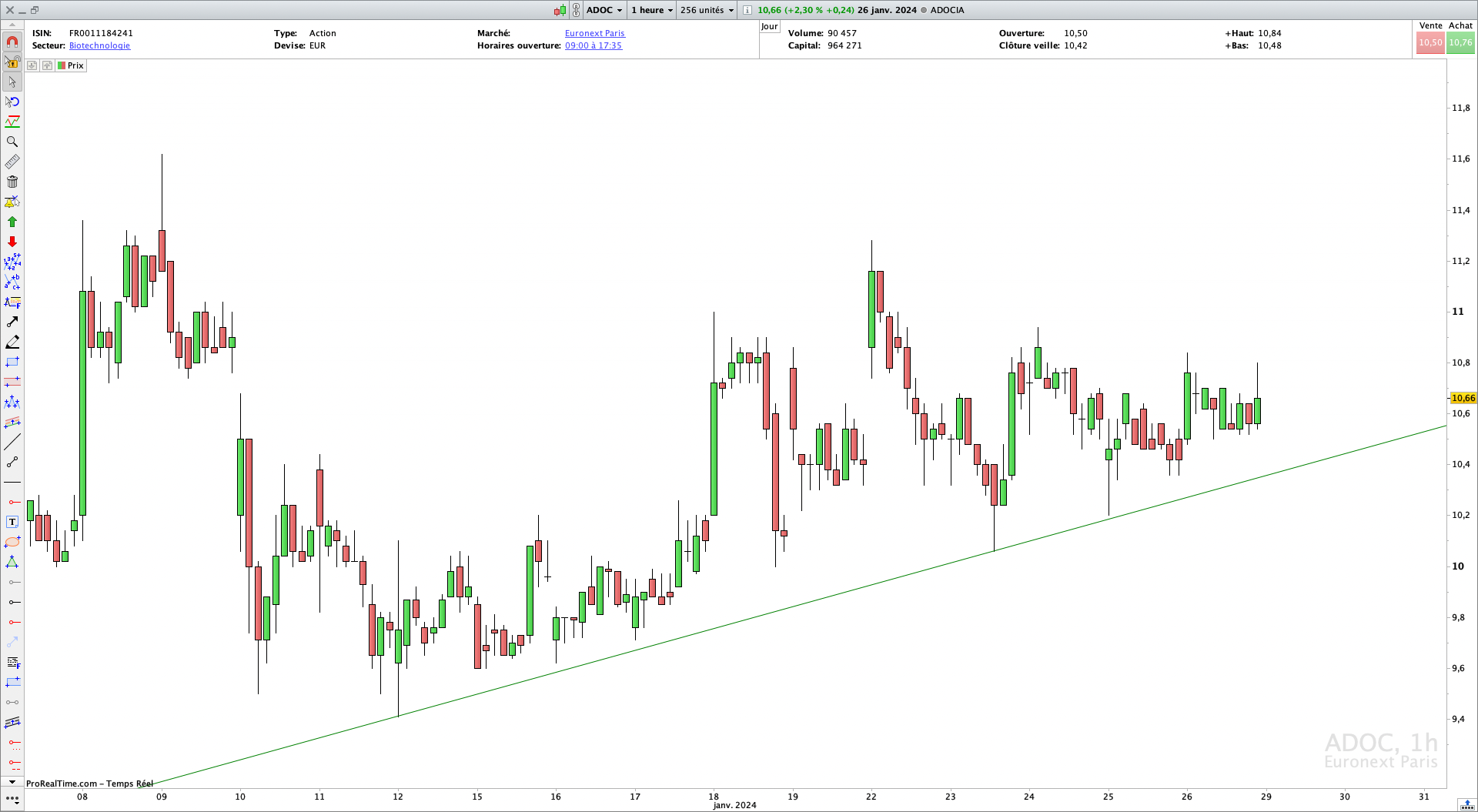
Task: Select the diagonal line drawing tool
Action: tap(12, 442)
